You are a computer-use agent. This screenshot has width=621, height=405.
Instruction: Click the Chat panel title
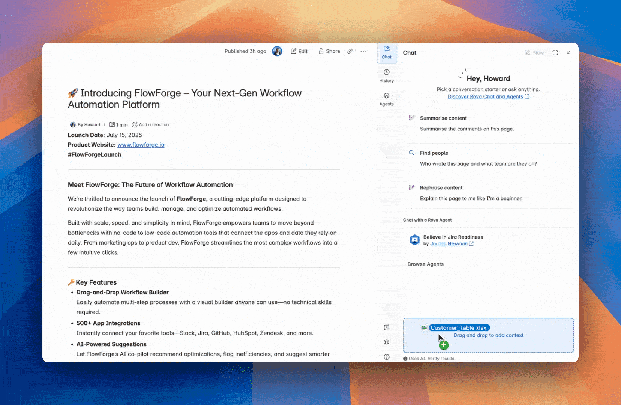410,53
